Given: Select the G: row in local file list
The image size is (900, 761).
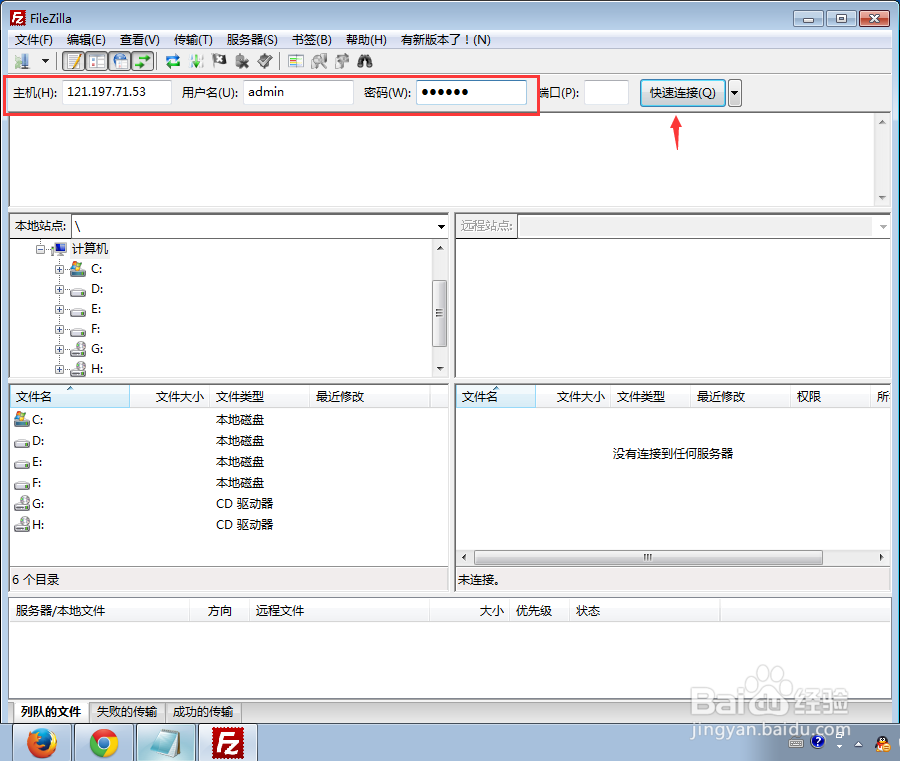Looking at the screenshot, I should [x=228, y=503].
